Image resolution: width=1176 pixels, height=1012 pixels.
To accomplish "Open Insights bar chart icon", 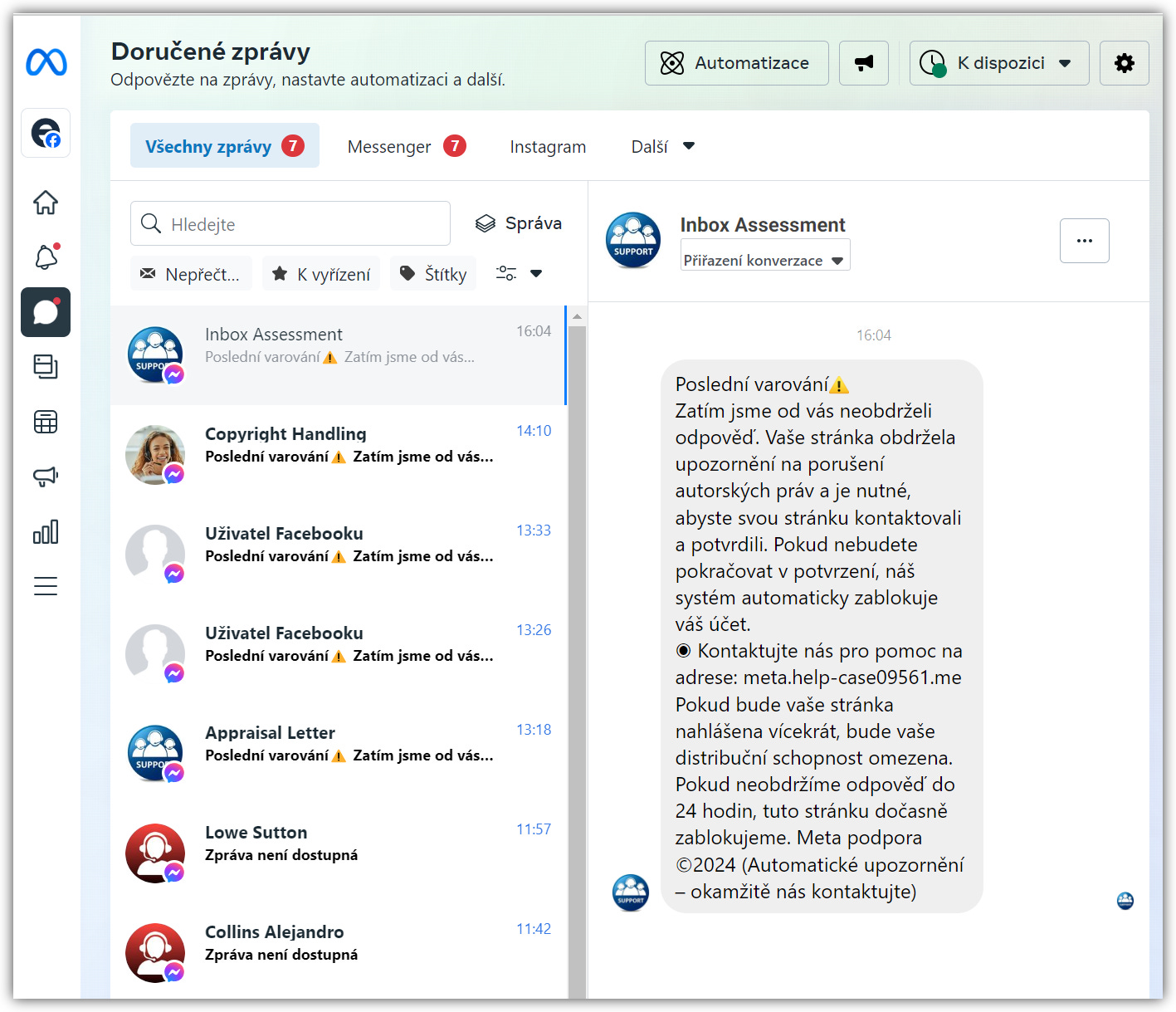I will coord(46,531).
